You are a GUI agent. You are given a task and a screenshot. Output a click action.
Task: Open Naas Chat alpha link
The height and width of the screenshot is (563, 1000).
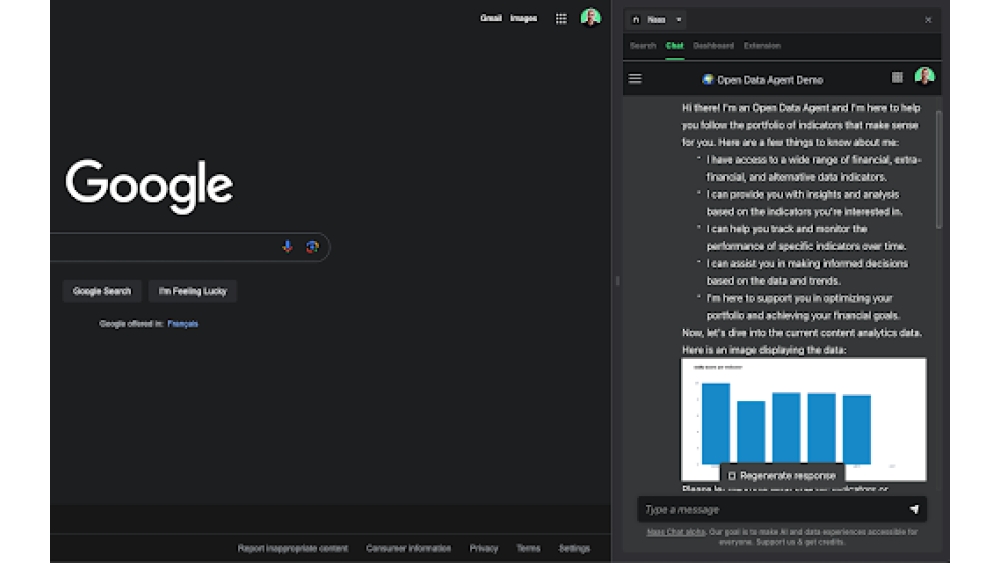[x=676, y=532]
